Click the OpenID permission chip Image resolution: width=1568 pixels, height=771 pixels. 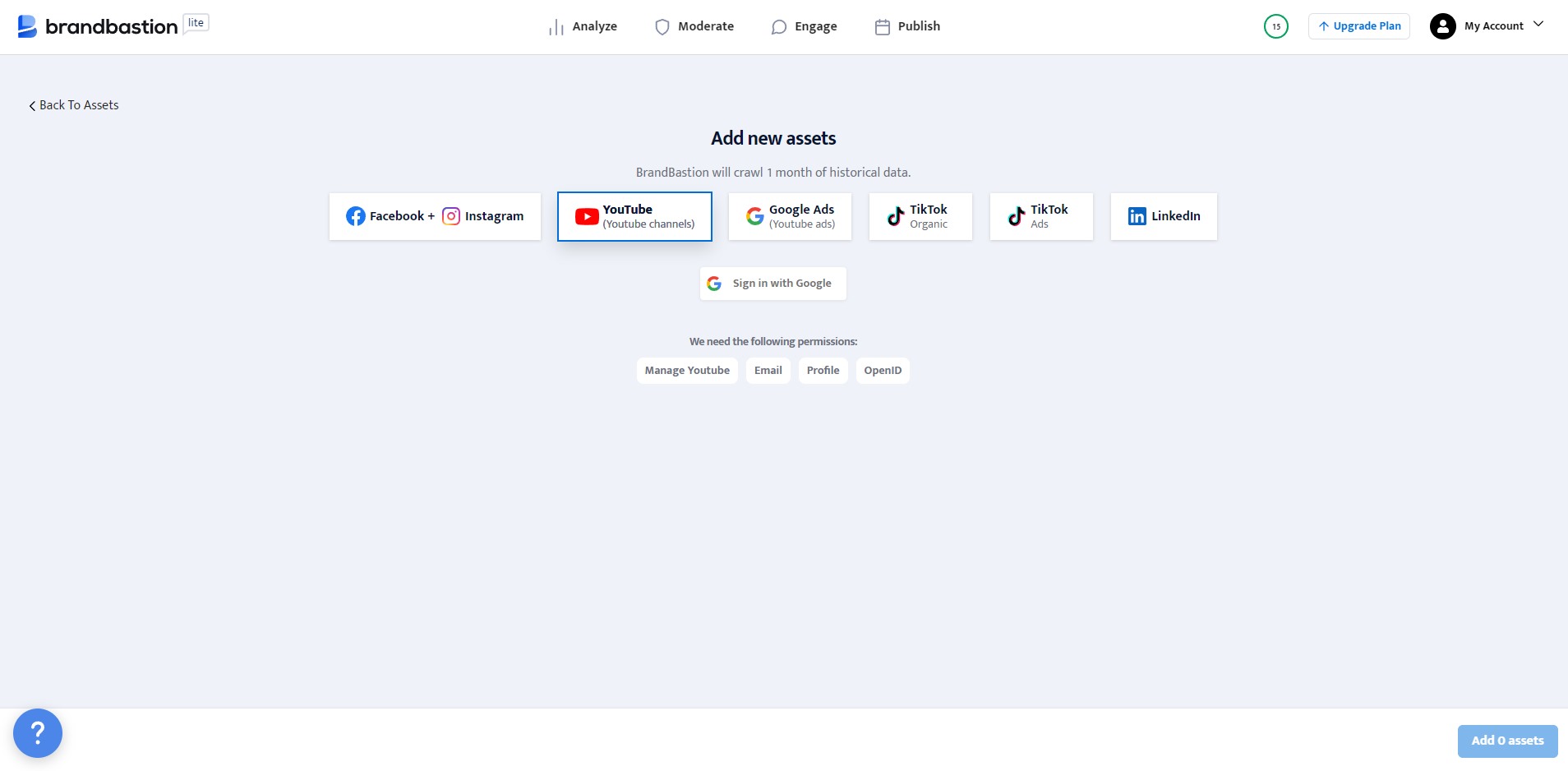(883, 371)
